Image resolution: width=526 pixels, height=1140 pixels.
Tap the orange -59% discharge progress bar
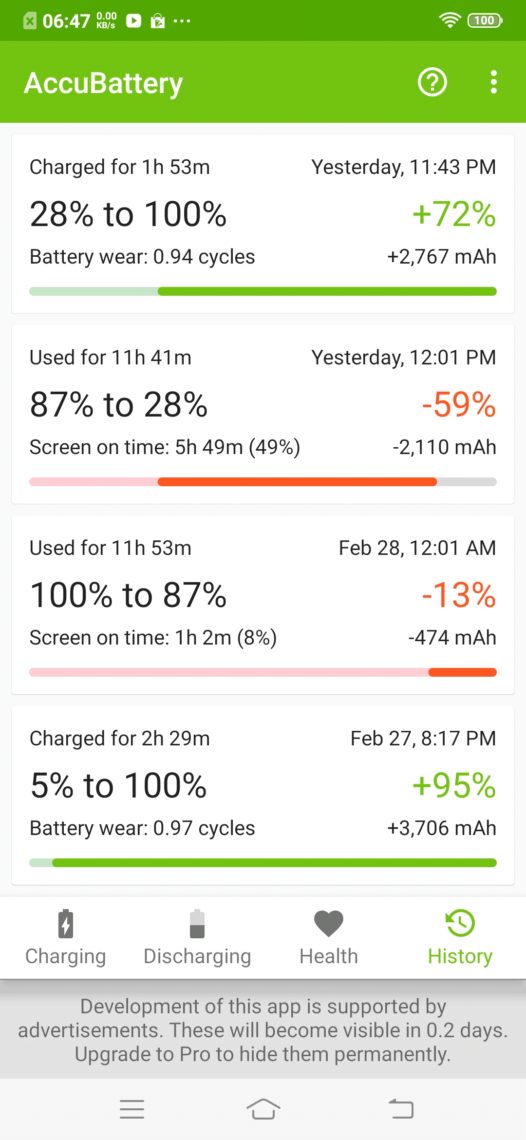click(297, 482)
